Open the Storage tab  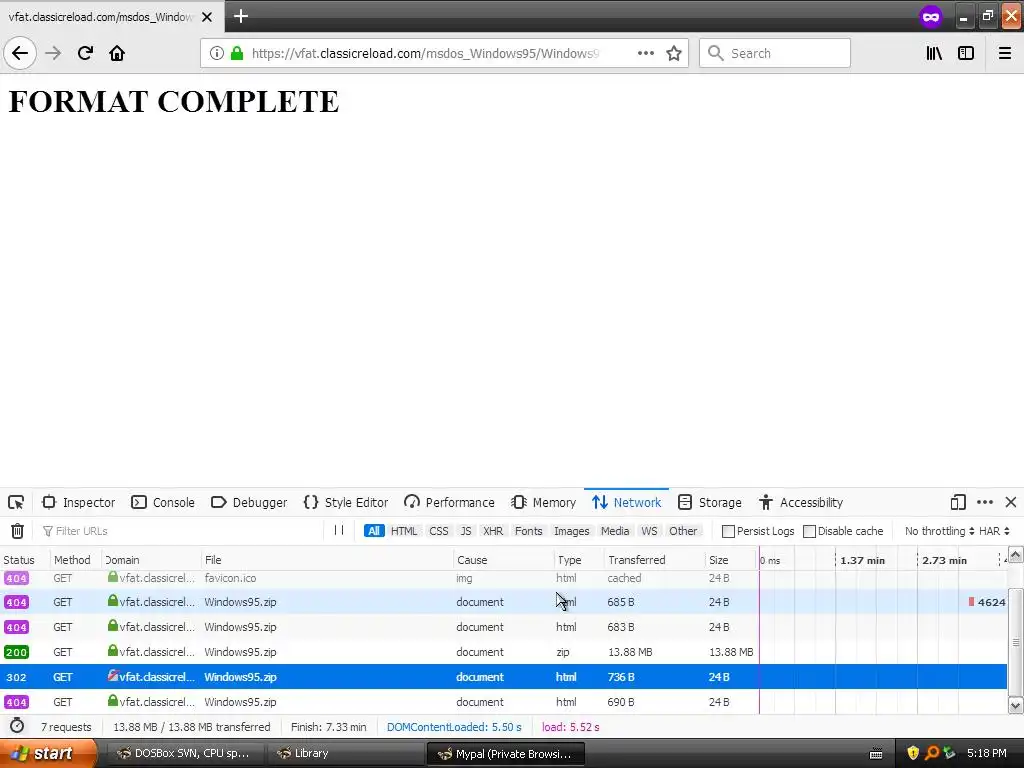click(x=710, y=502)
